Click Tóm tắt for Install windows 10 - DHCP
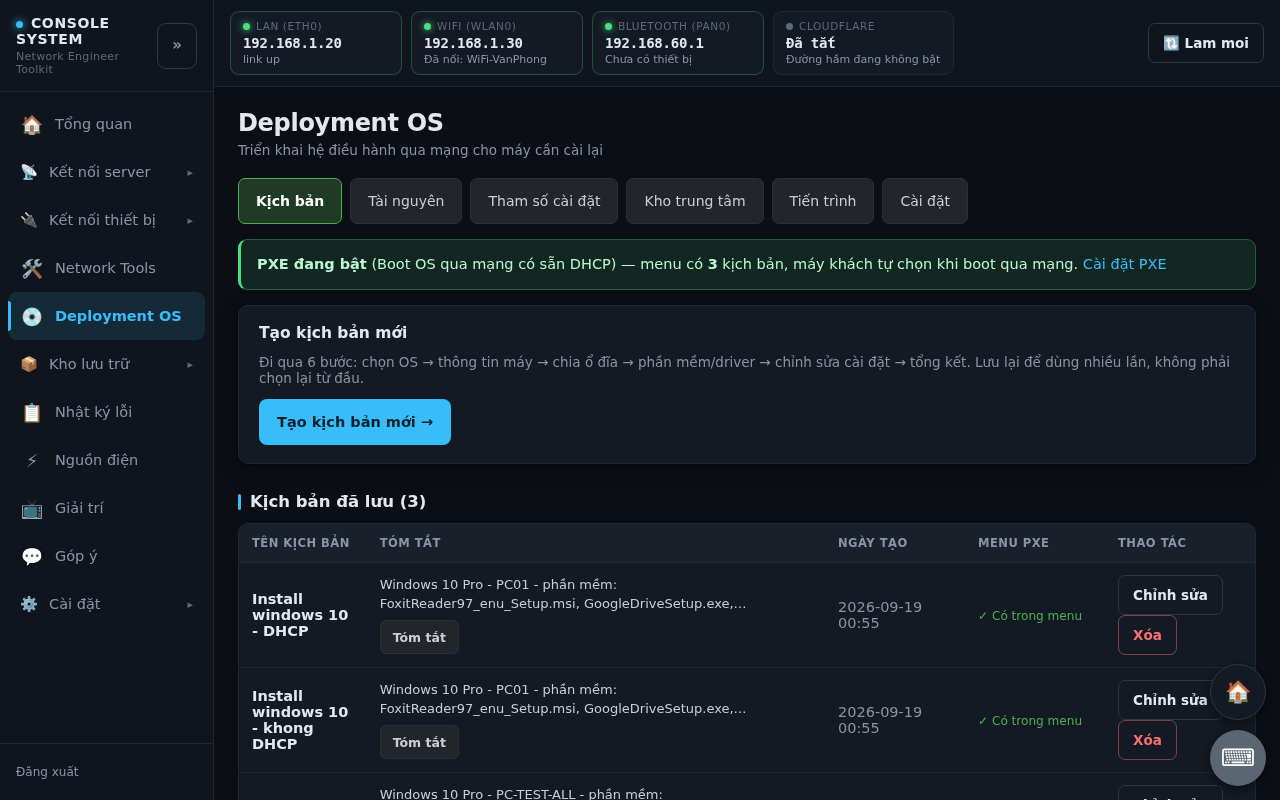Viewport: 1280px width, 800px height. [x=419, y=637]
